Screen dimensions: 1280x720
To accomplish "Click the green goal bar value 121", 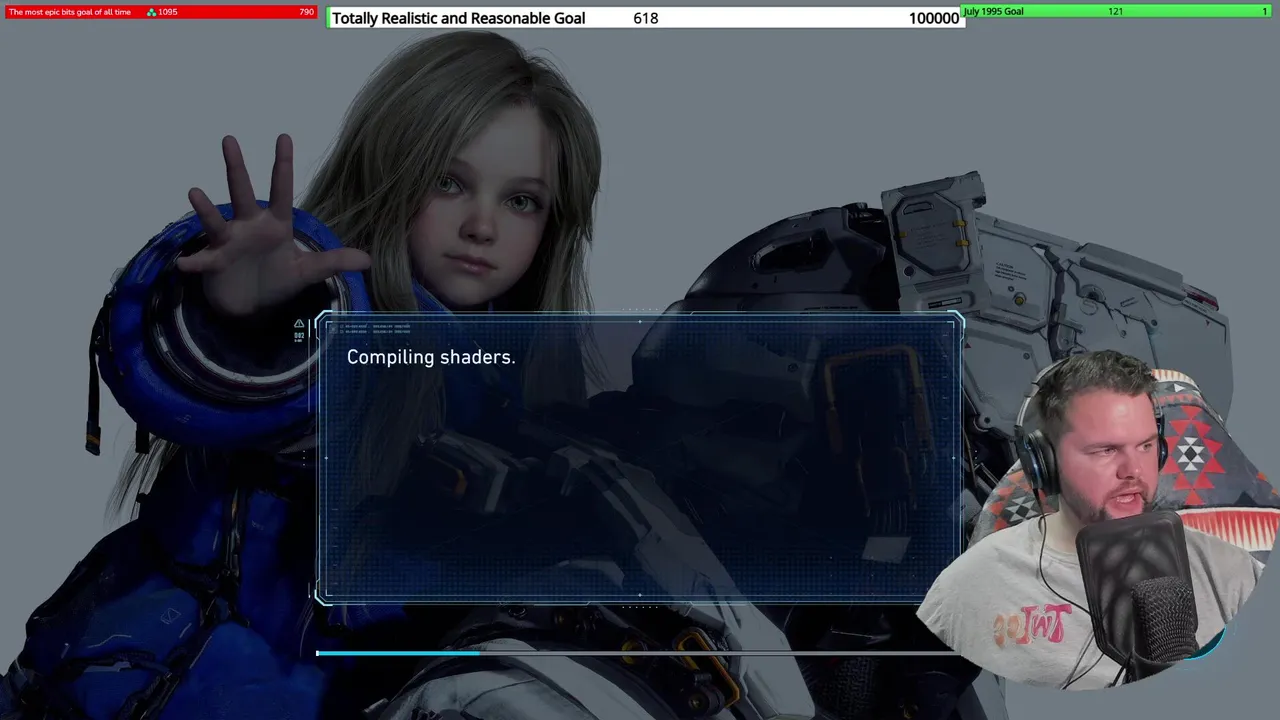I will click(1115, 11).
